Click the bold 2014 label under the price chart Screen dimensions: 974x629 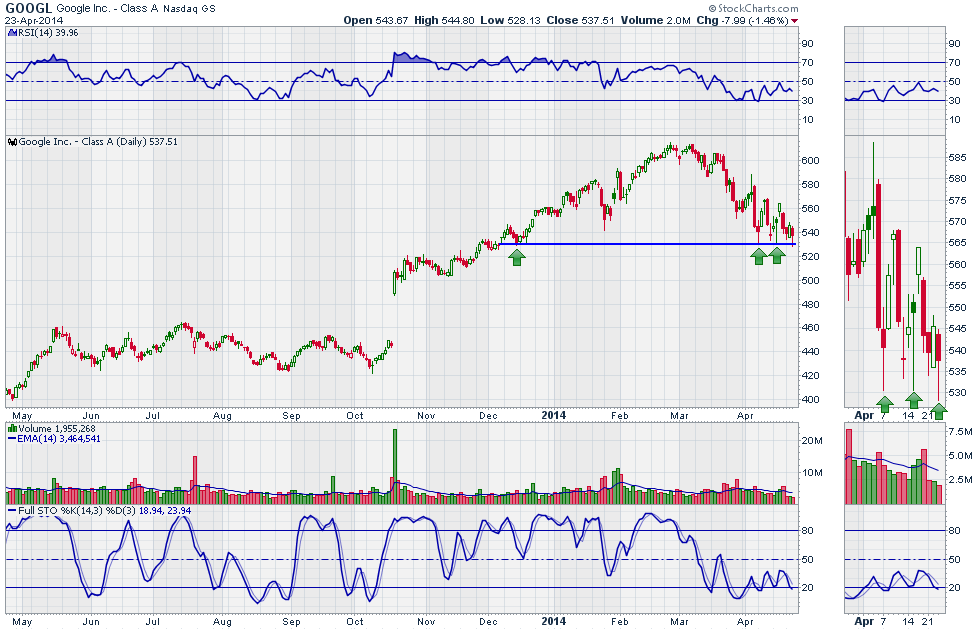point(553,415)
